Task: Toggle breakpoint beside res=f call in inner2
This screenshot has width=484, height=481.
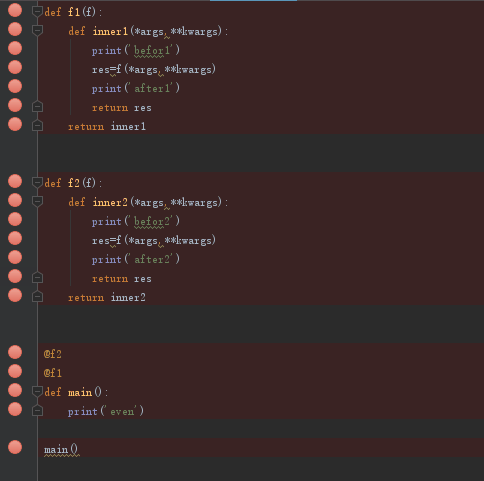Action: click(x=15, y=238)
